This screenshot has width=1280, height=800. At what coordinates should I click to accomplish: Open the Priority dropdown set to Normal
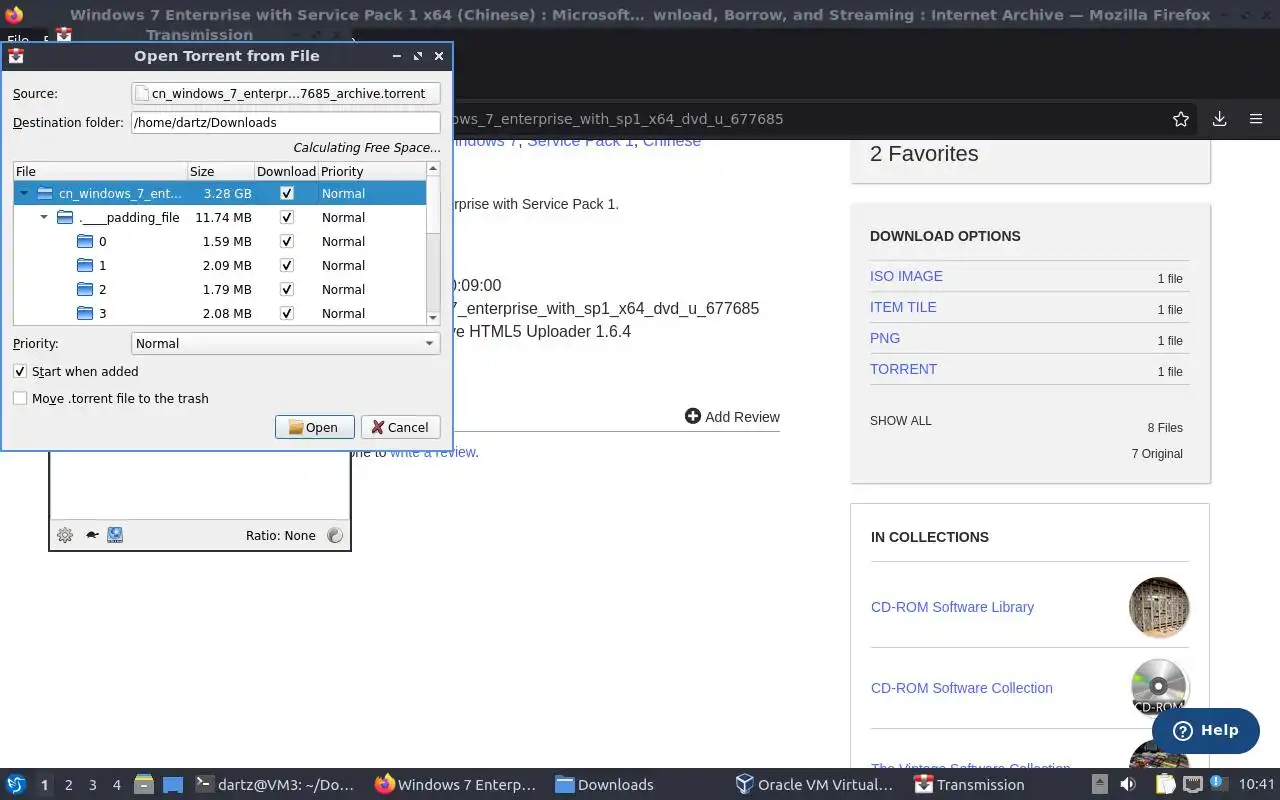click(x=286, y=343)
